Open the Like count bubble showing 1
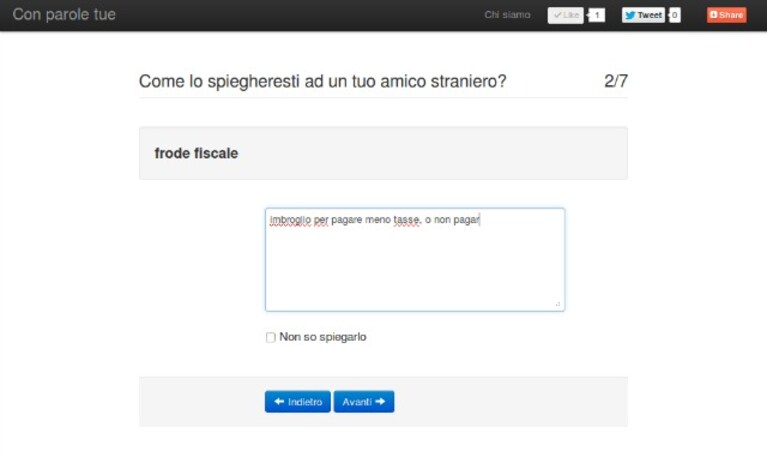This screenshot has height=457, width=767. tap(596, 15)
